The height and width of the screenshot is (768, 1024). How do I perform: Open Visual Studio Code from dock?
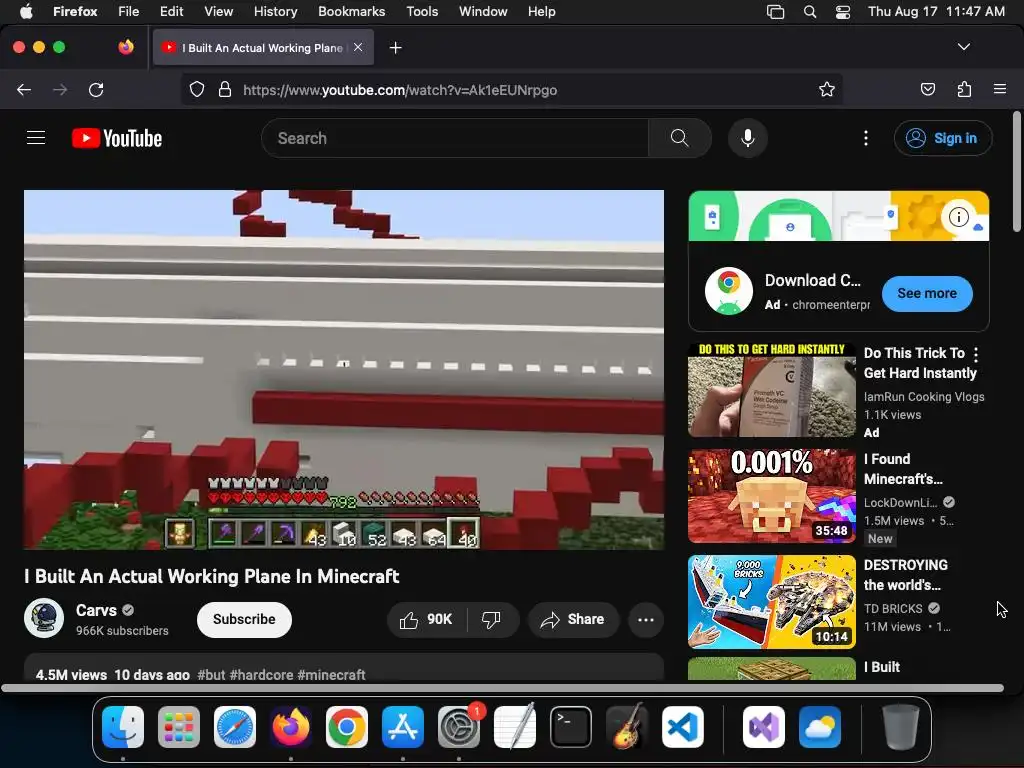[682, 727]
